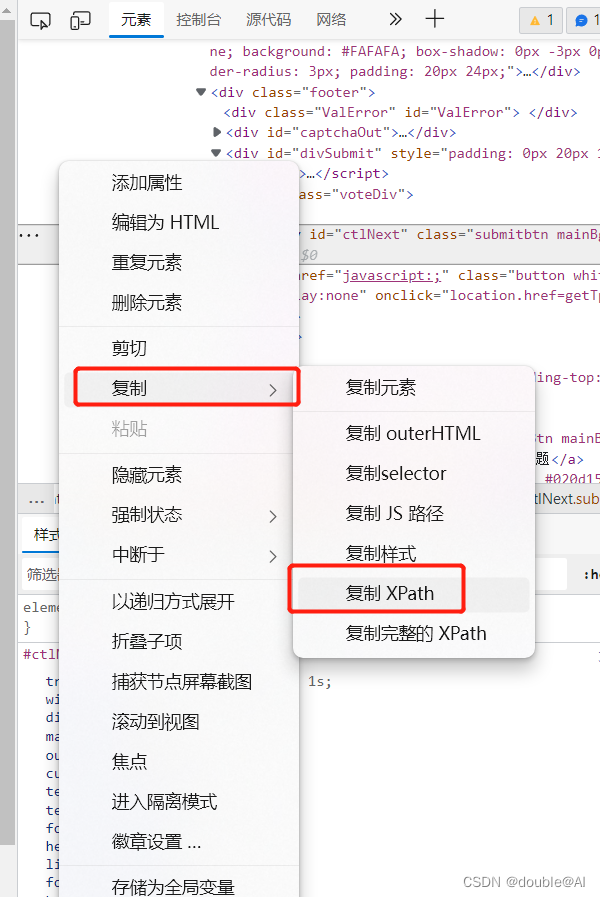The image size is (600, 897).
Task: Toggle the :hov element state button
Action: [x=591, y=574]
